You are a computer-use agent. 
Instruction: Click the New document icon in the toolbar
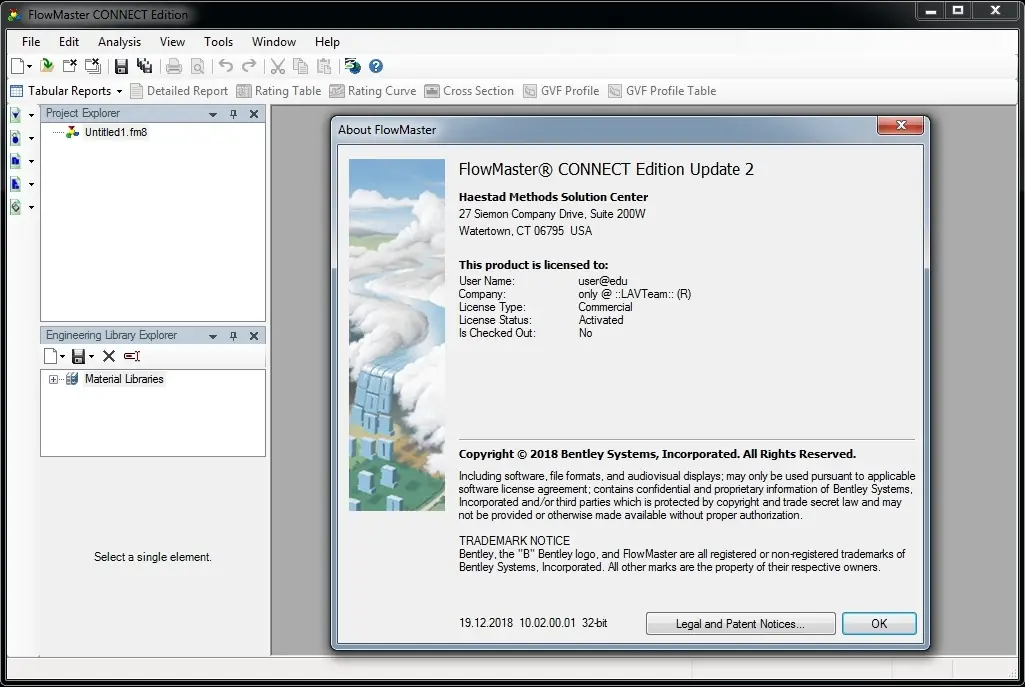tap(18, 66)
